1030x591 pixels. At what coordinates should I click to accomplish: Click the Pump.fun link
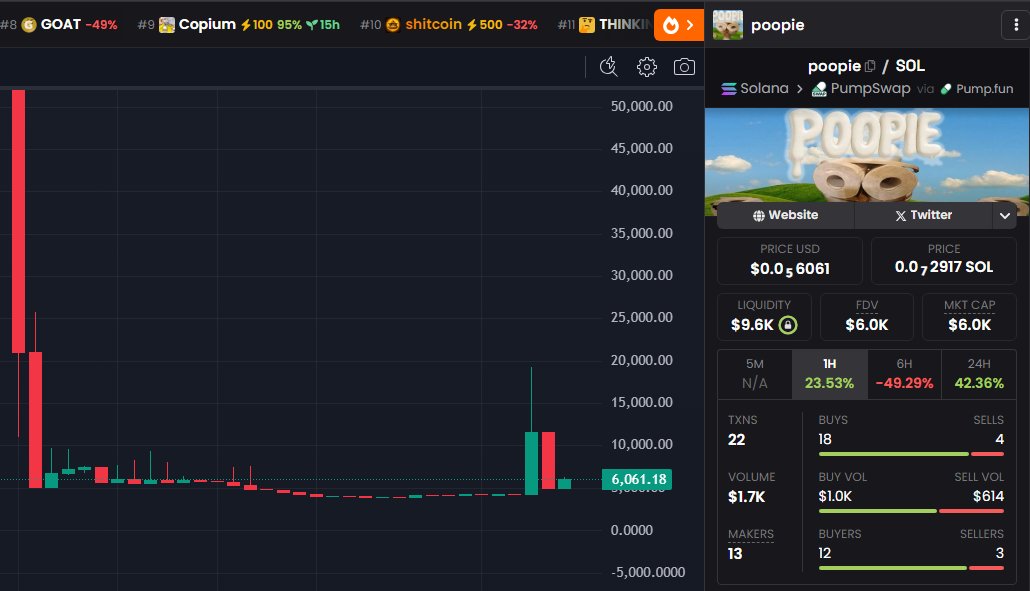tap(977, 89)
